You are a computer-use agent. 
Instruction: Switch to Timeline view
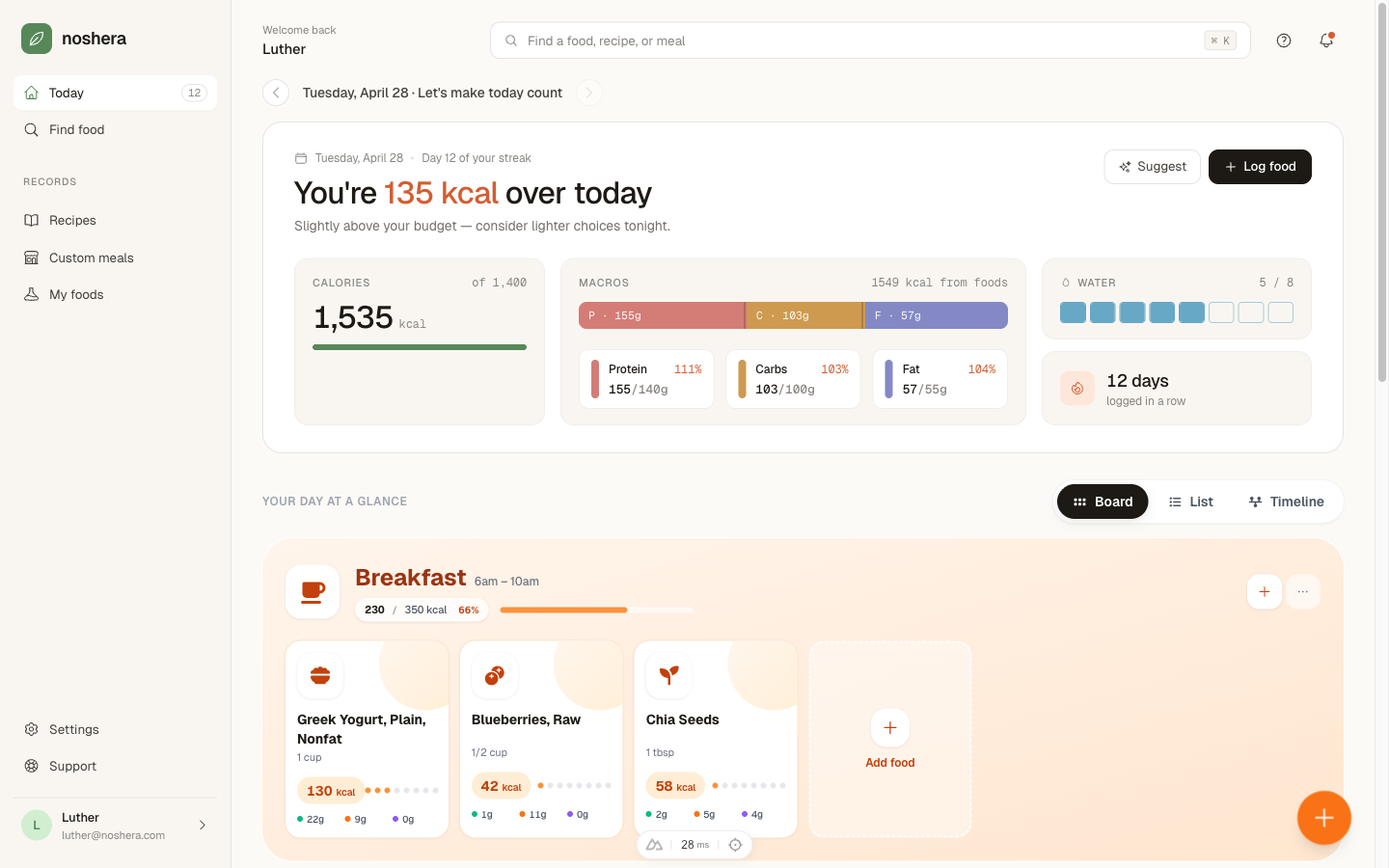point(1286,502)
